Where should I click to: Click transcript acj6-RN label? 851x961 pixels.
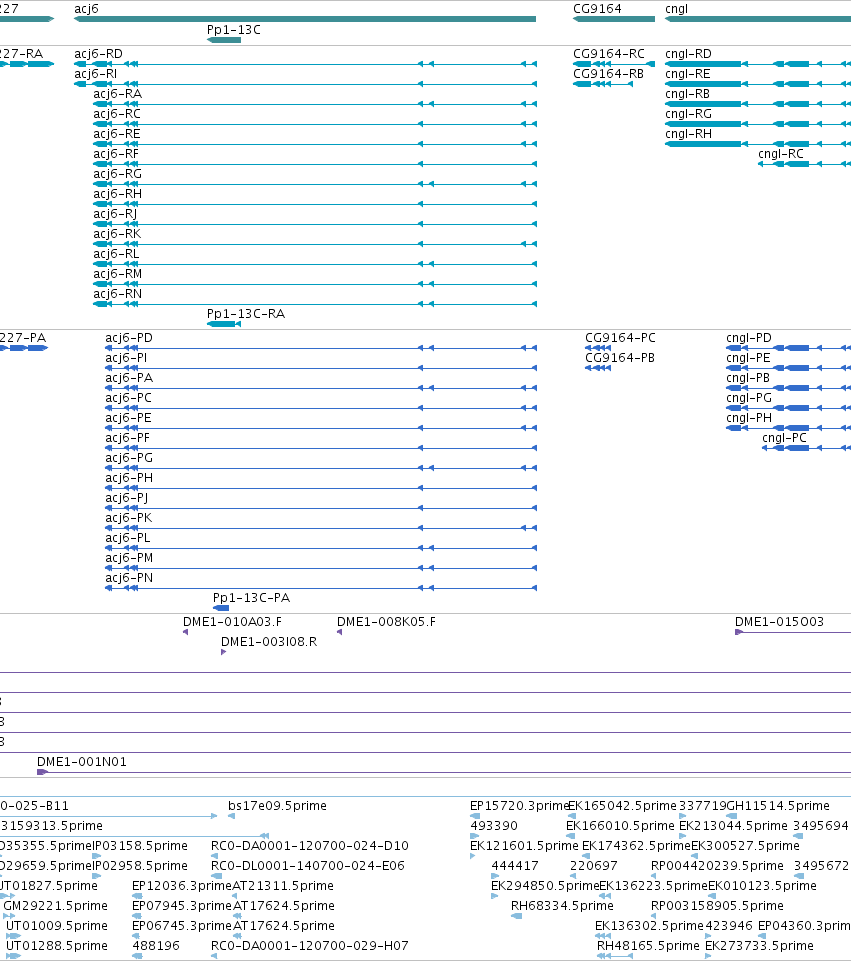[x=118, y=294]
